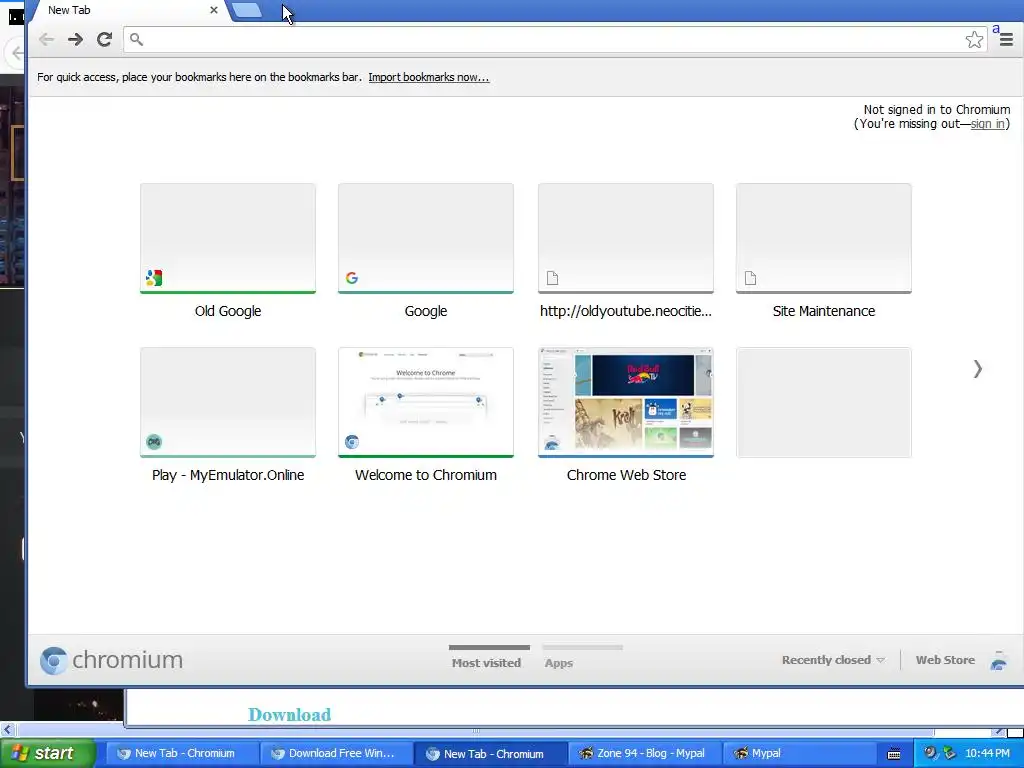
Task: Click Download link in background window
Action: click(x=289, y=714)
